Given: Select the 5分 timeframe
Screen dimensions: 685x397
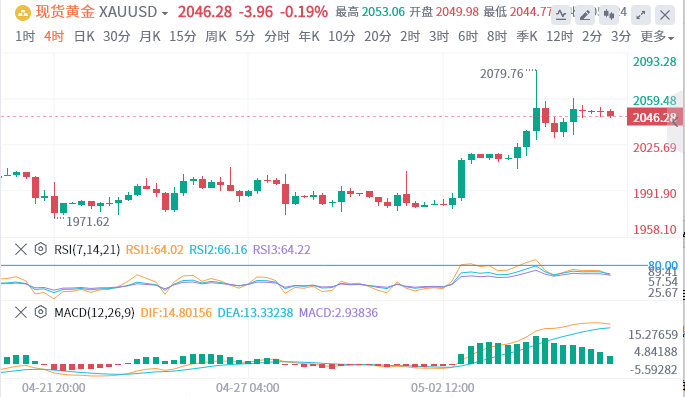Looking at the screenshot, I should pyautogui.click(x=245, y=37).
